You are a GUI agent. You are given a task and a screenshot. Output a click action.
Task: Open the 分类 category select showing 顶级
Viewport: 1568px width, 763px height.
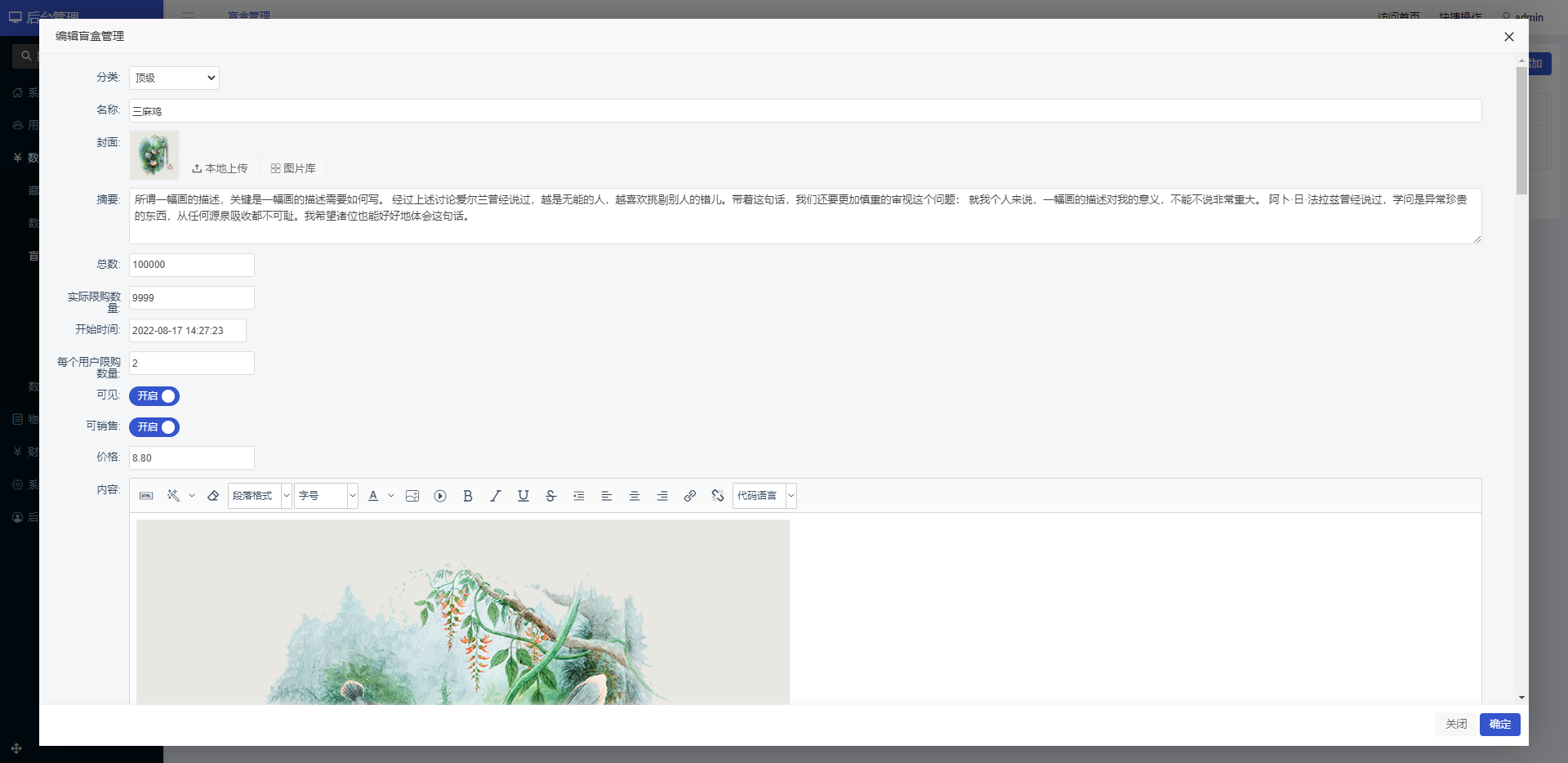(x=174, y=78)
